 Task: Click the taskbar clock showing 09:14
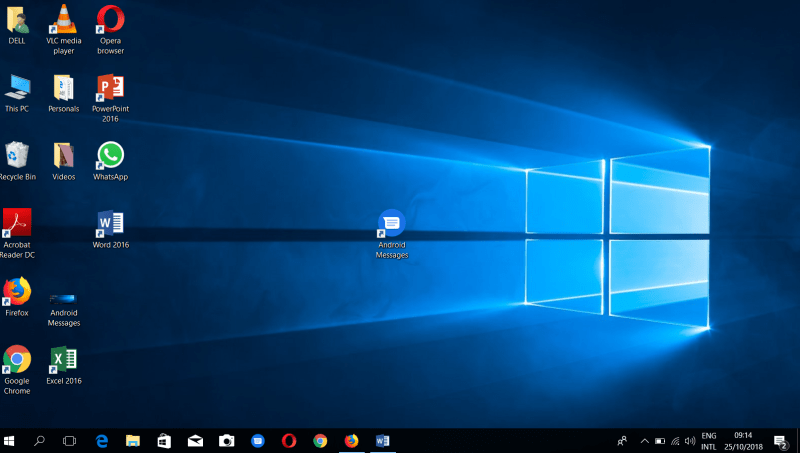click(x=742, y=440)
